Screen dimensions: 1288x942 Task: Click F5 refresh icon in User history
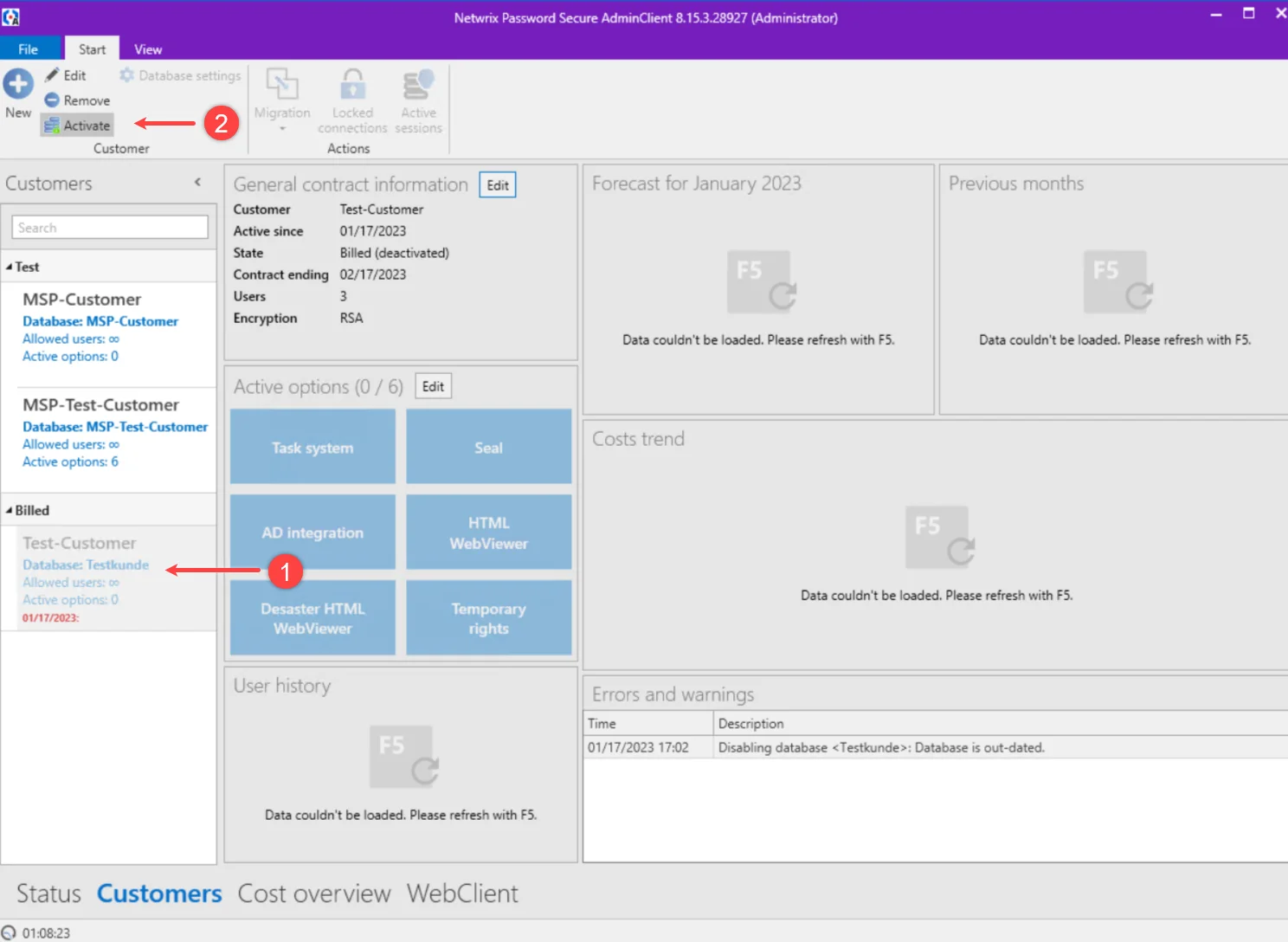(x=404, y=756)
